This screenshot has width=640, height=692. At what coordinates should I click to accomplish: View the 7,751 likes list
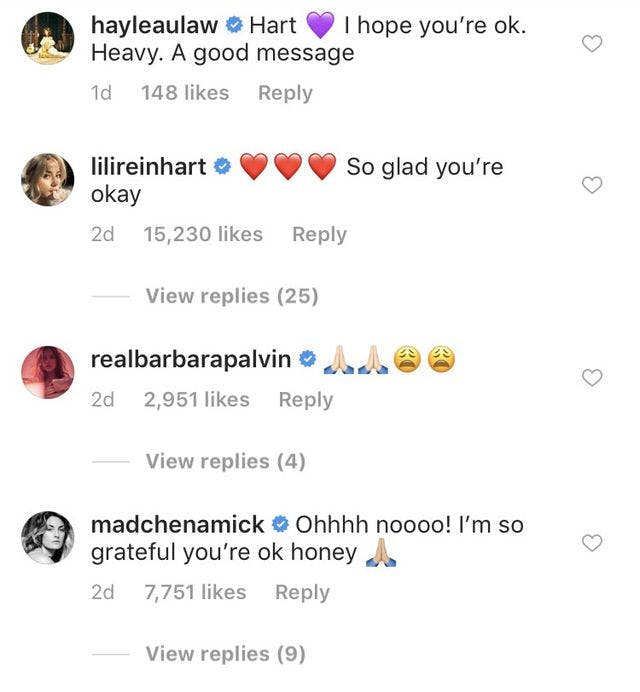click(195, 592)
